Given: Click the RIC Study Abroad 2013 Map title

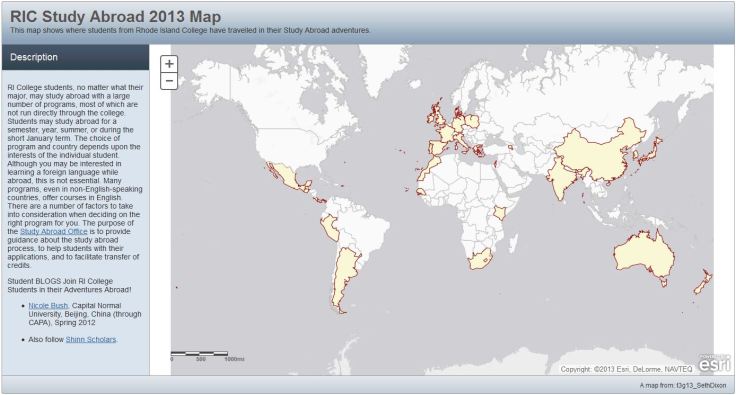Looking at the screenshot, I should [x=115, y=16].
